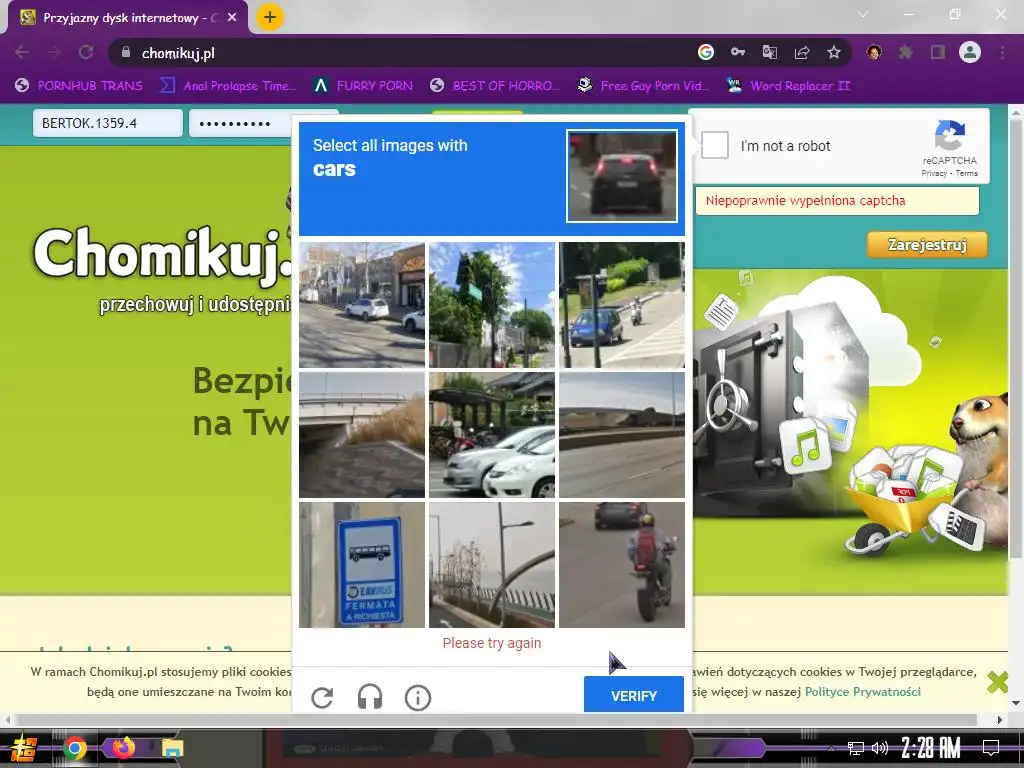Select the street with white parked car tile
The width and height of the screenshot is (1024, 768).
pyautogui.click(x=362, y=305)
